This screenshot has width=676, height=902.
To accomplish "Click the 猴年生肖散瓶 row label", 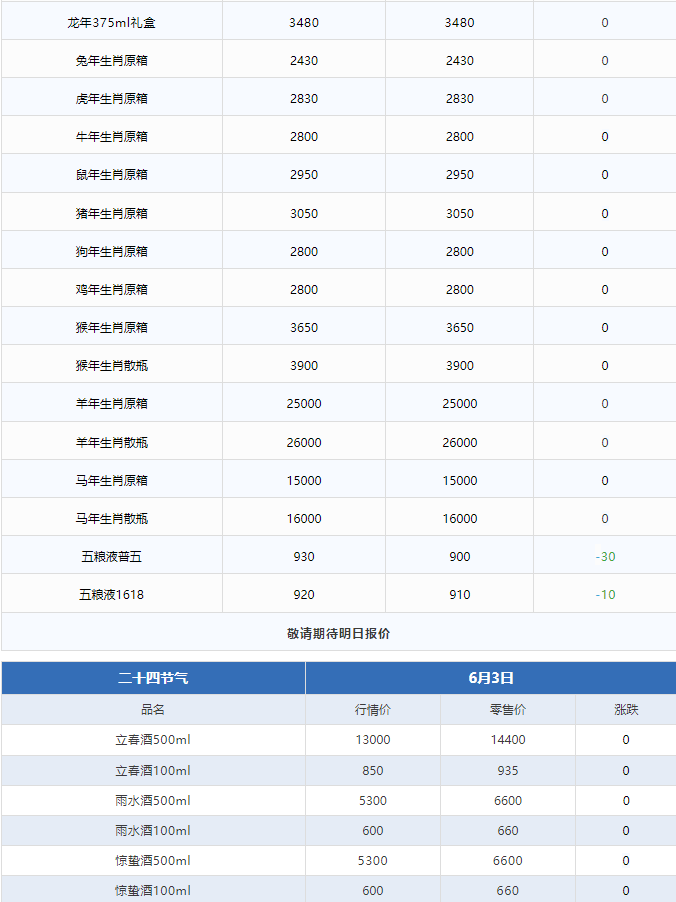I will [x=112, y=365].
